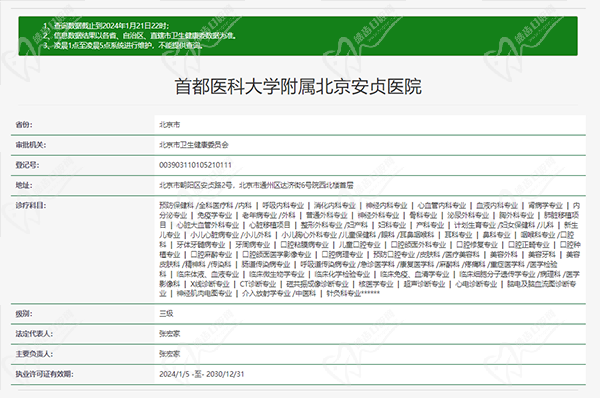
Task: Select 免疫学专业 specialty entry
Action: (x=214, y=215)
